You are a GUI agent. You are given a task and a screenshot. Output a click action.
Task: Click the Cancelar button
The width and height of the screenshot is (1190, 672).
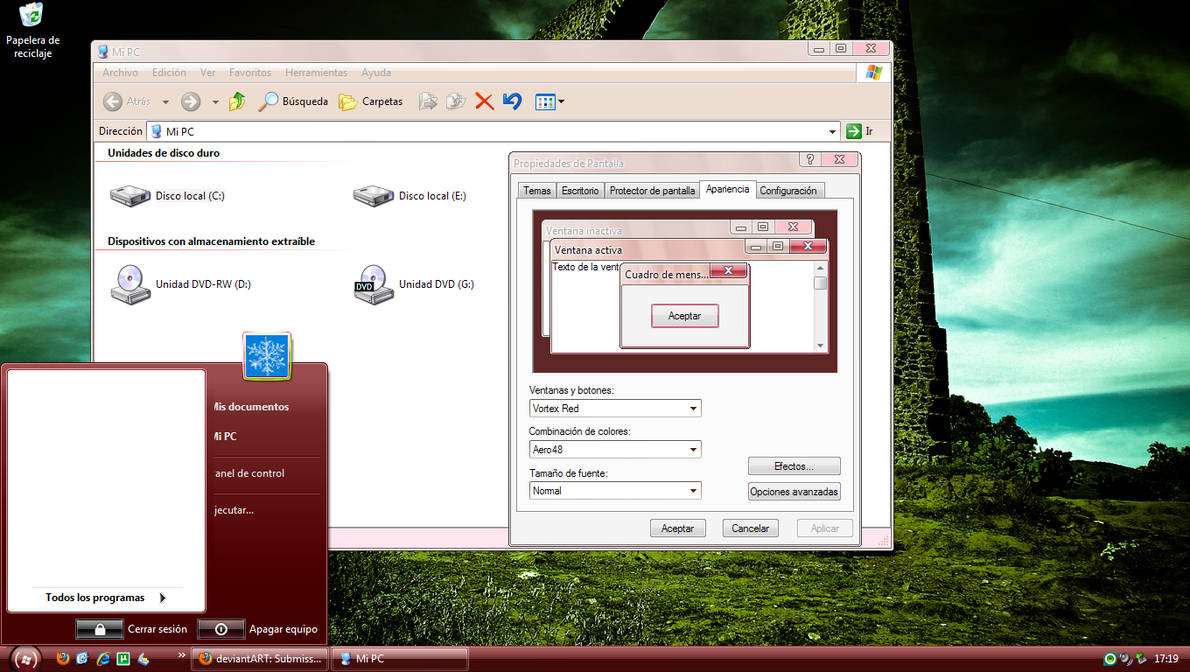click(750, 528)
